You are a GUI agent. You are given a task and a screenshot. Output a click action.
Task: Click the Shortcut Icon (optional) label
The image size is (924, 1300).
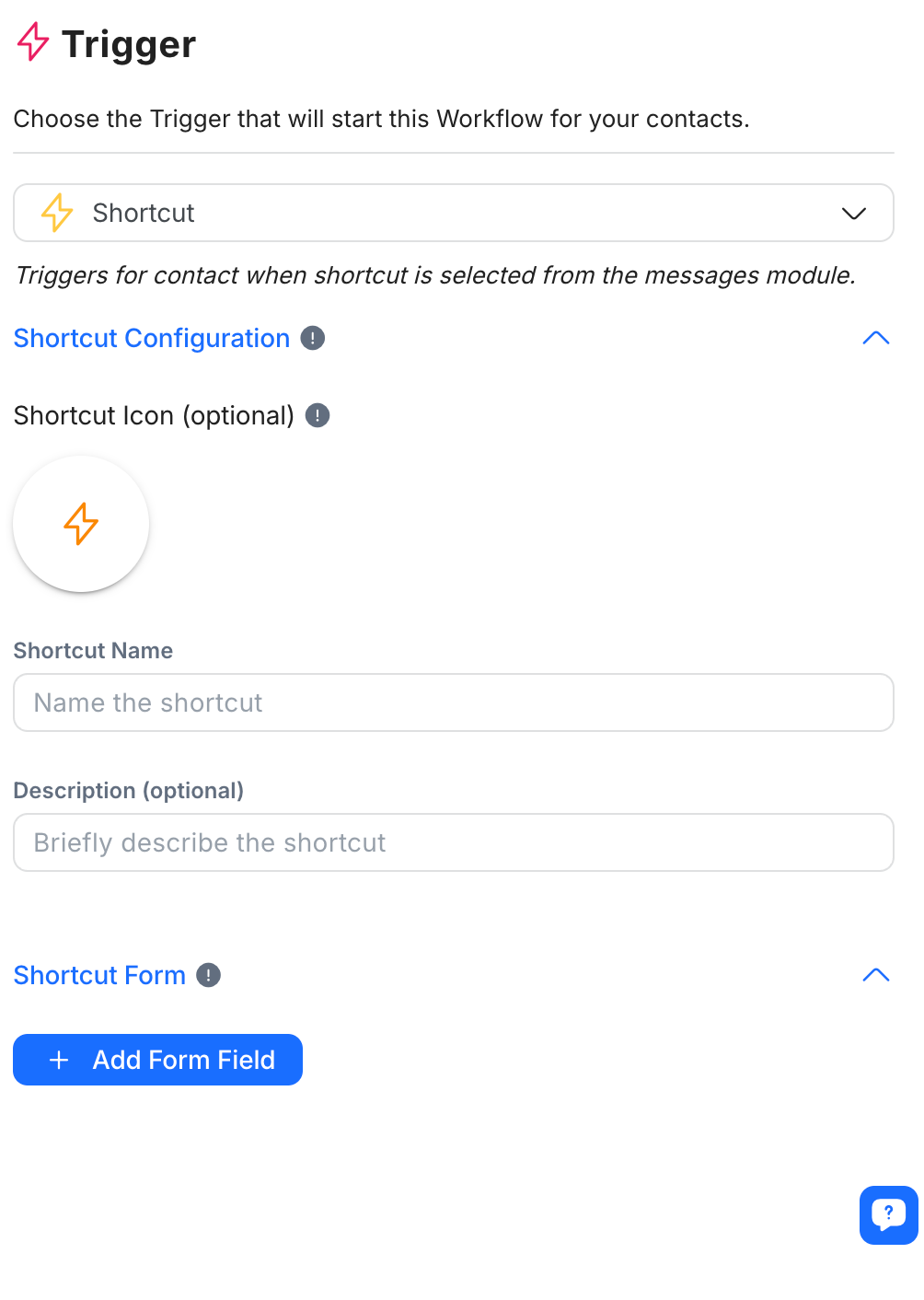(154, 415)
